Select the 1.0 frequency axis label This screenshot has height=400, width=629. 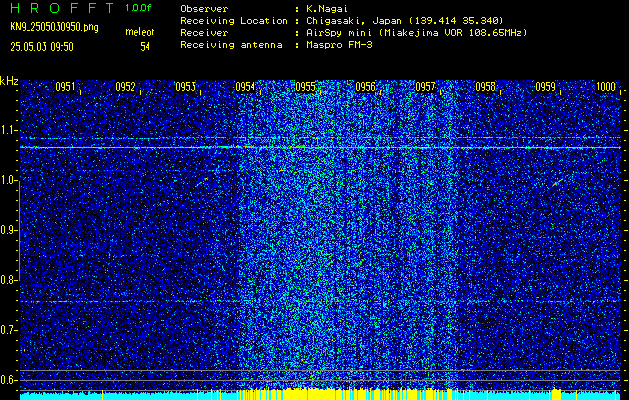pos(9,180)
